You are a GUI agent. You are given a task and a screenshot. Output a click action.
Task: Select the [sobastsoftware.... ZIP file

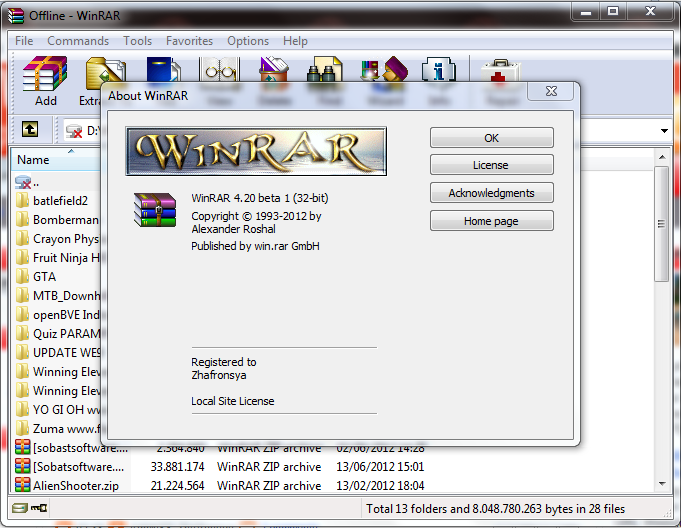click(71, 449)
